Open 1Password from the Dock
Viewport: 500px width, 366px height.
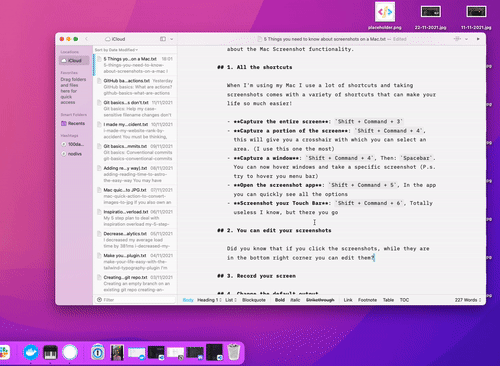(98, 352)
